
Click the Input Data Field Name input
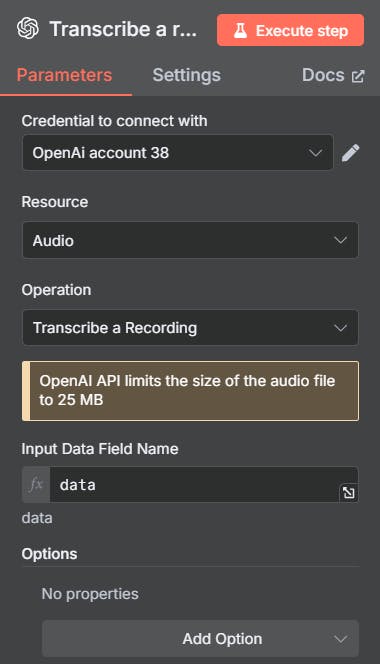pos(204,484)
